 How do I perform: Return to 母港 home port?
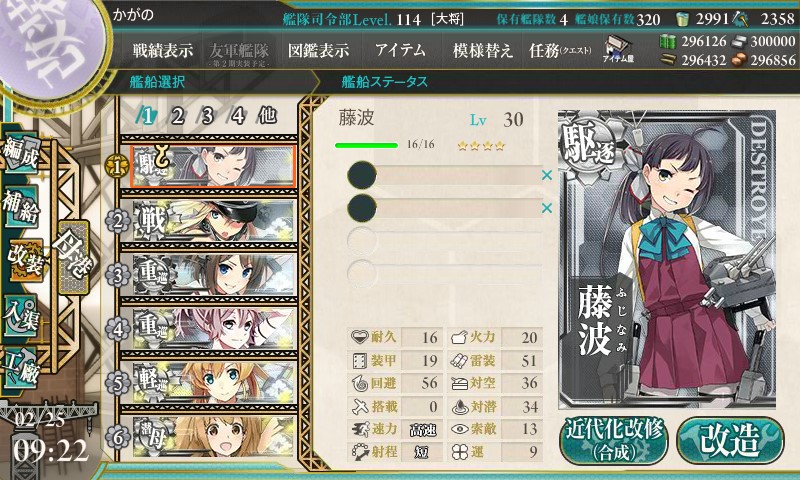pyautogui.click(x=73, y=257)
